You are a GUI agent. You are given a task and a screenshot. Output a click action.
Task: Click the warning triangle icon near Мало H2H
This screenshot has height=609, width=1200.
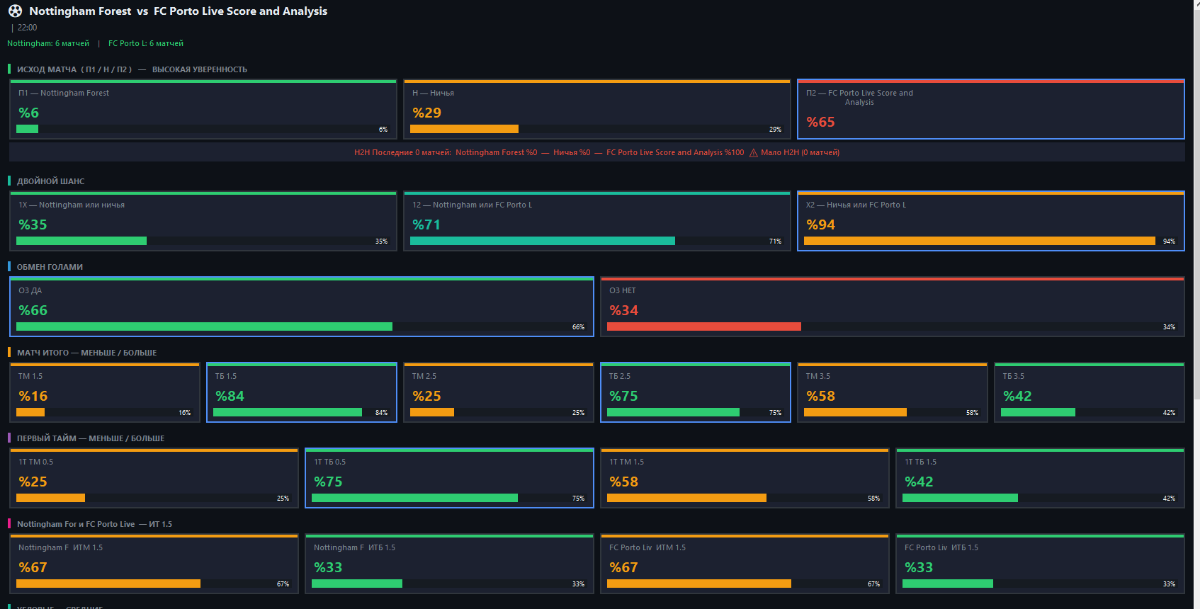pyautogui.click(x=753, y=152)
